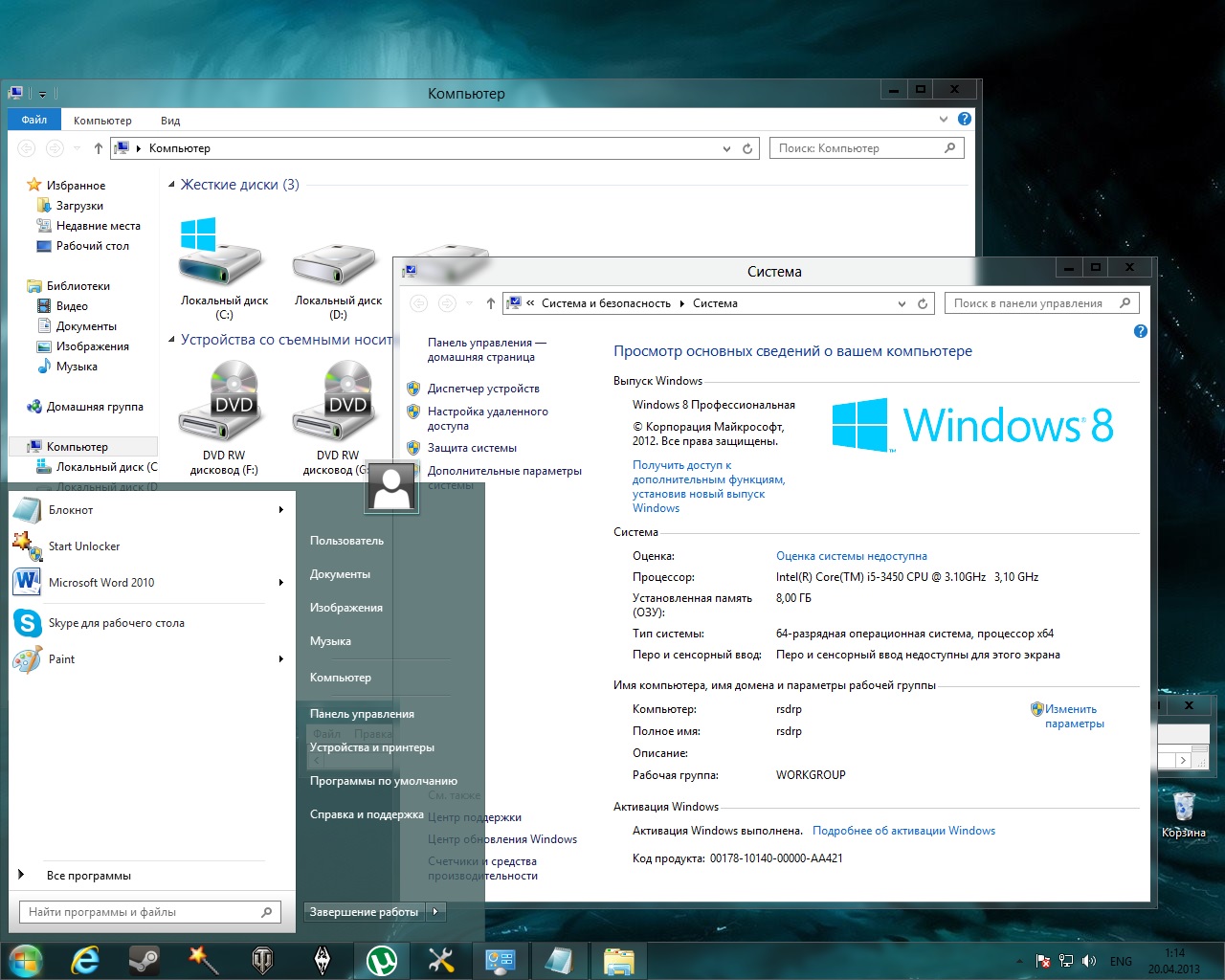Click the Control Panel search field
This screenshot has height=980, width=1225.
pyautogui.click(x=1041, y=303)
